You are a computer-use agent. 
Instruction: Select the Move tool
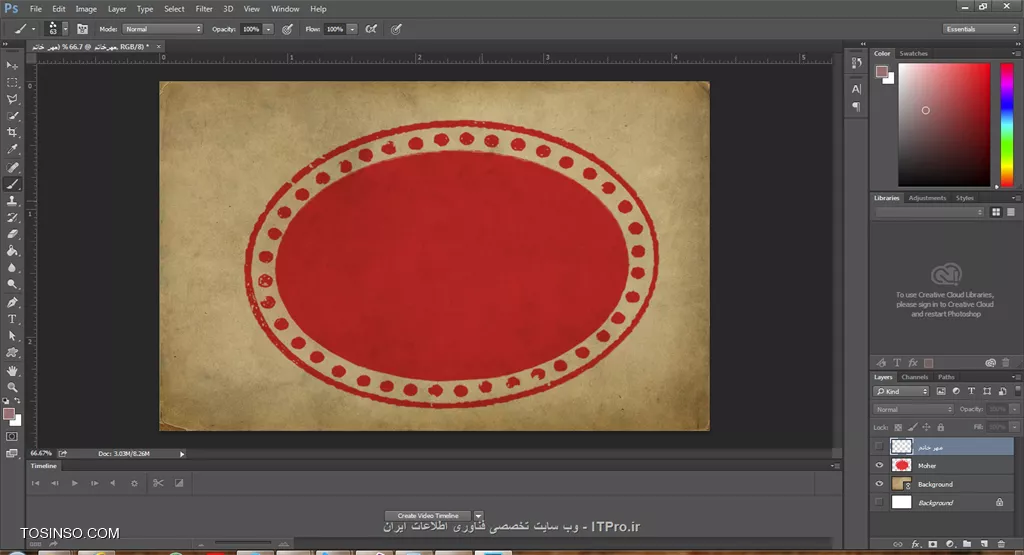click(x=12, y=65)
